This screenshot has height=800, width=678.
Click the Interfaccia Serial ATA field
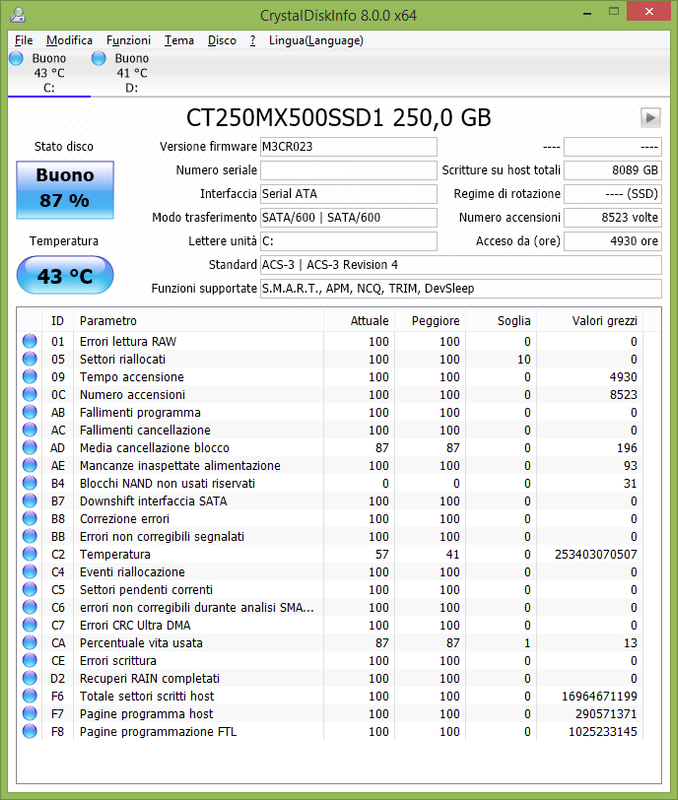[348, 194]
